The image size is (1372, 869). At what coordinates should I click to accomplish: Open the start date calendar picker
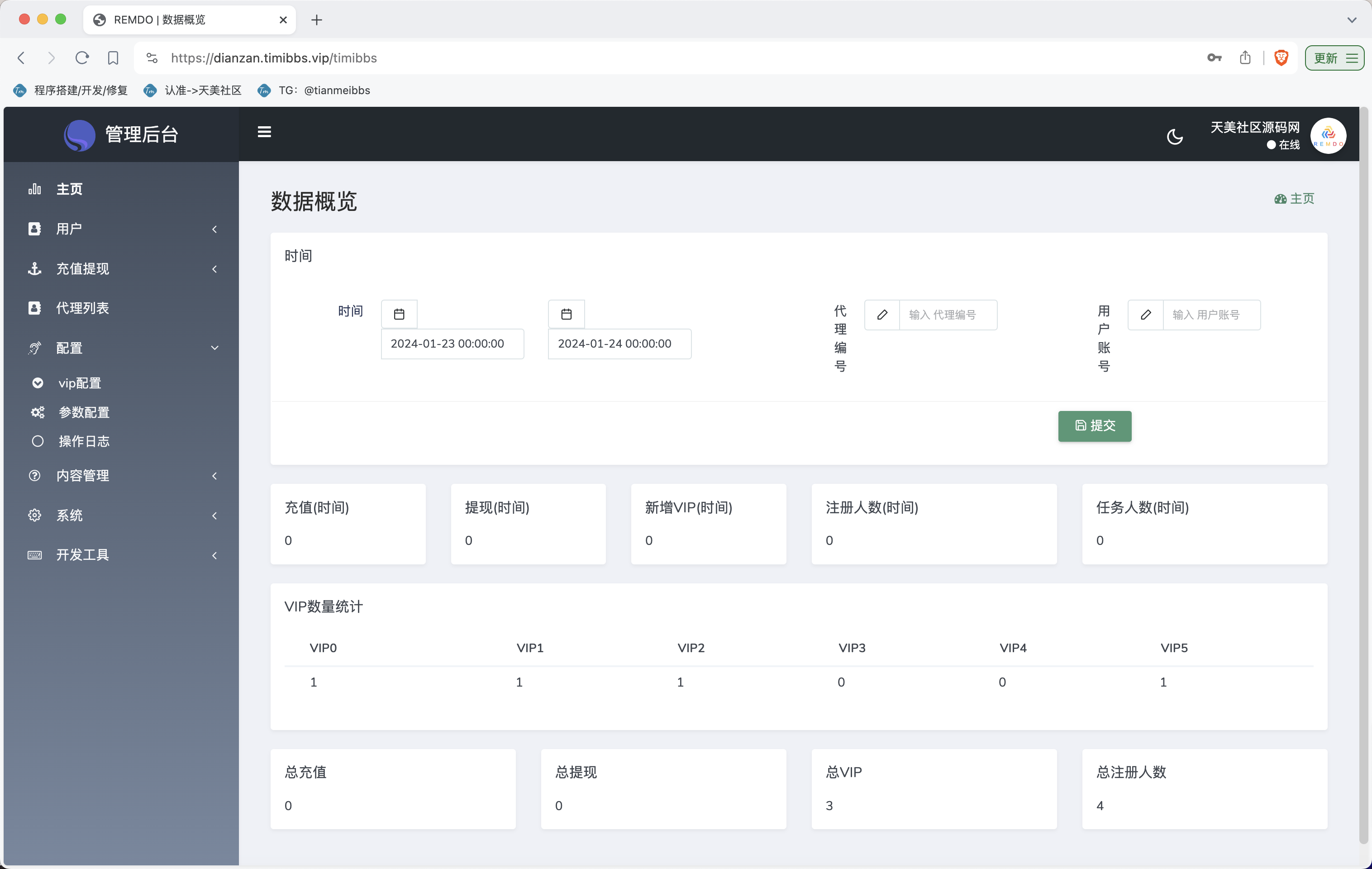(x=399, y=314)
